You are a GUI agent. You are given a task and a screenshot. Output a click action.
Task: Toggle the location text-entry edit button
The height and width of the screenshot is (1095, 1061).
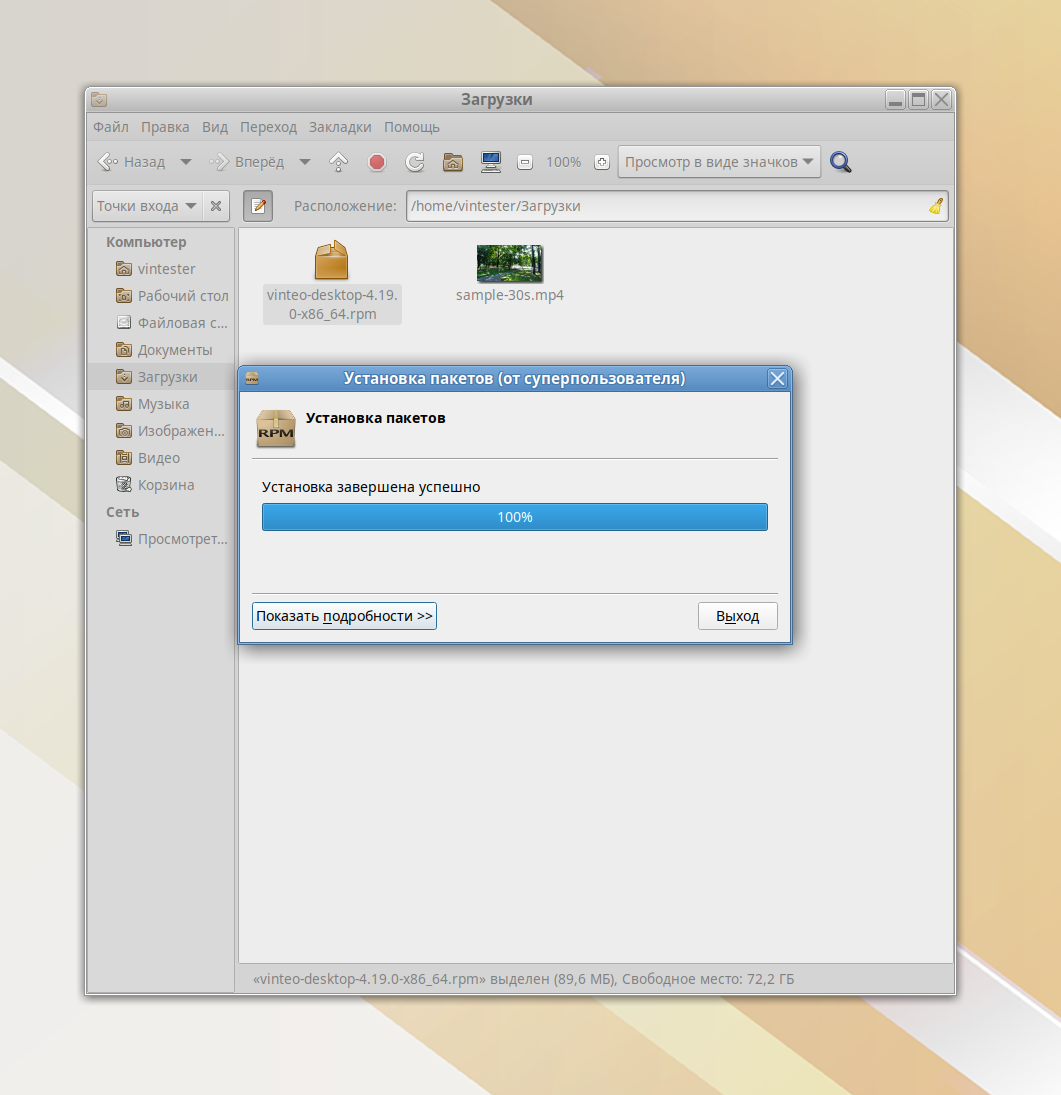258,206
